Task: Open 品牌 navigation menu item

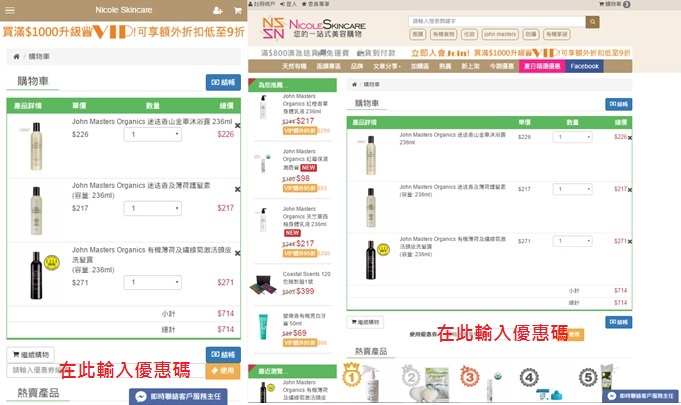Action: [357, 66]
